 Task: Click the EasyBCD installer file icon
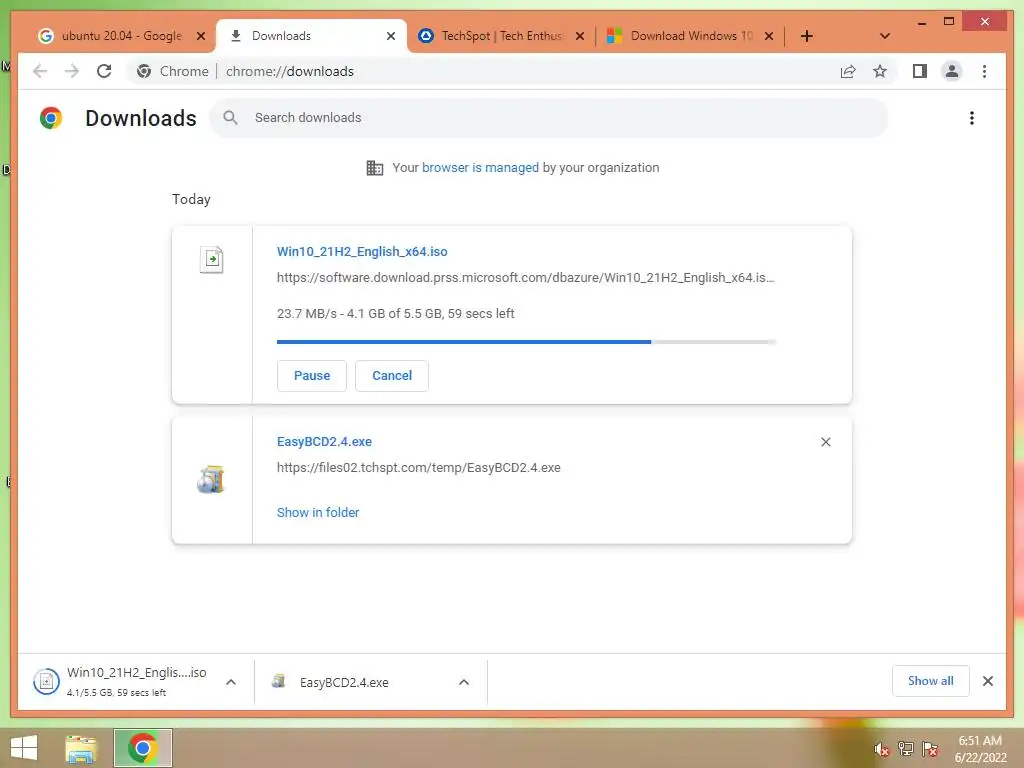pos(211,480)
